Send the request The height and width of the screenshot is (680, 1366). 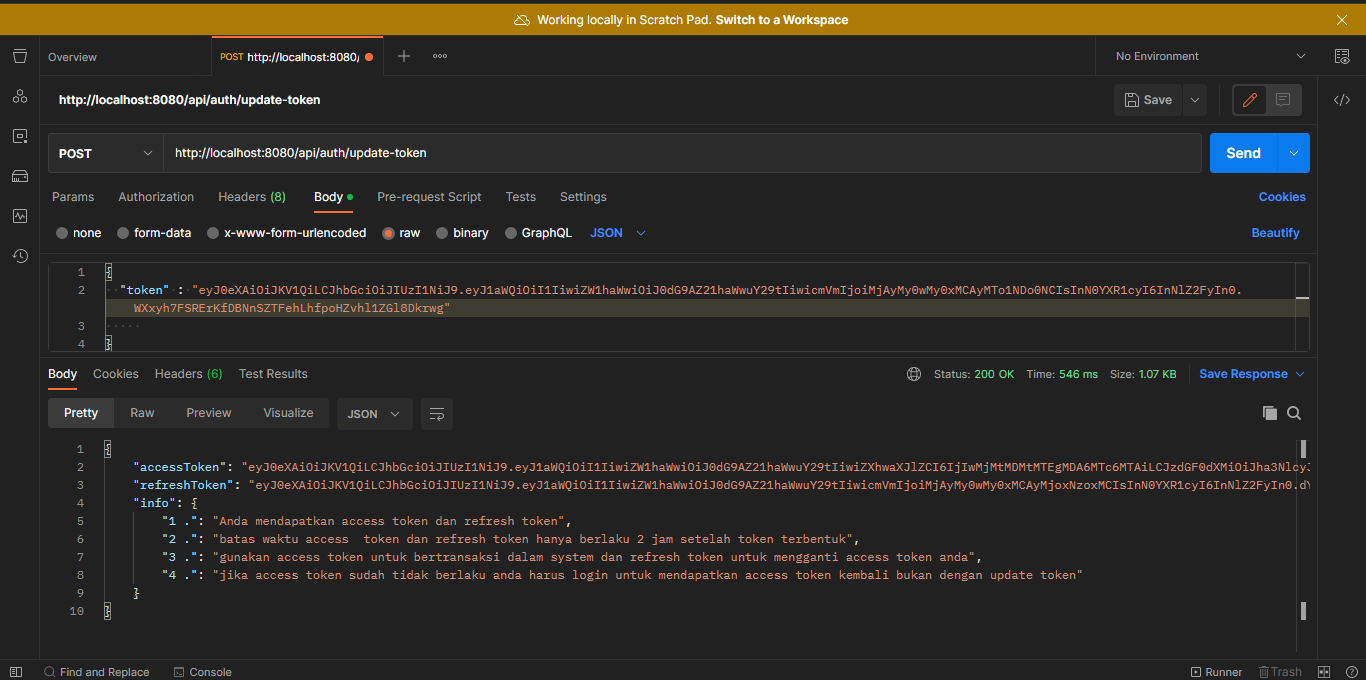click(x=1244, y=153)
